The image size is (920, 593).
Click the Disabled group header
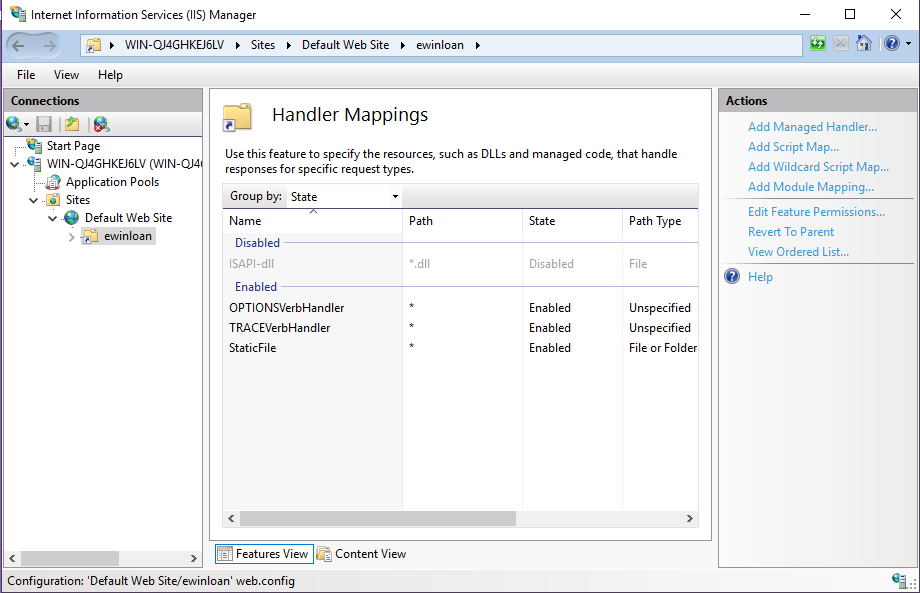coord(257,243)
